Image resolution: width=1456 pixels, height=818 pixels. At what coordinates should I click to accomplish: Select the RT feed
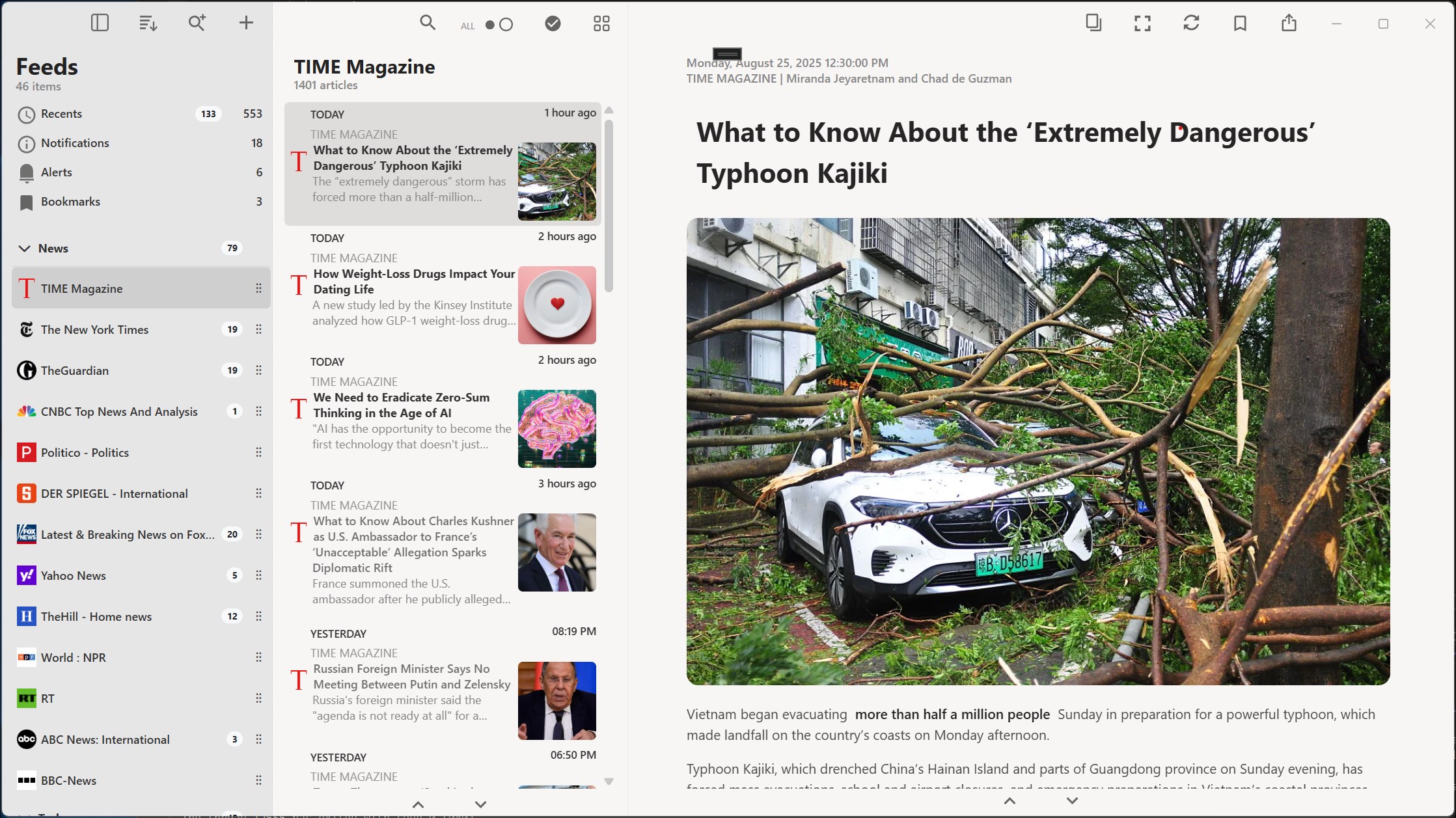141,698
